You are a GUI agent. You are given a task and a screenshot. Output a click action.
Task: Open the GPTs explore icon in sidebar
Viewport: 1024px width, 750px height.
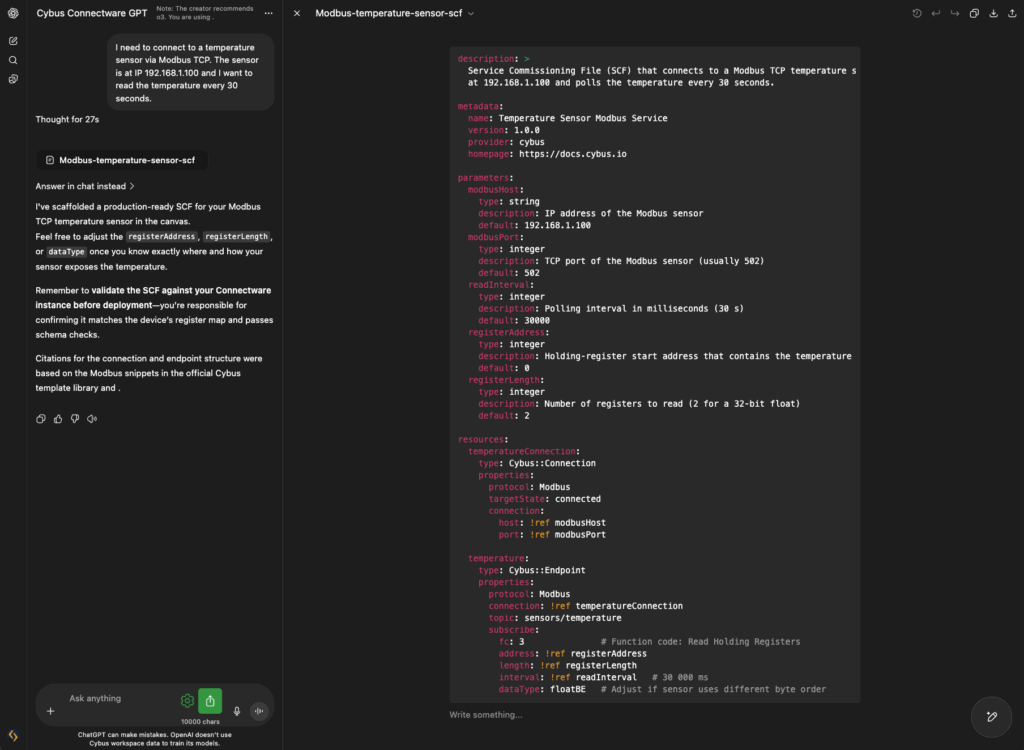(13, 79)
